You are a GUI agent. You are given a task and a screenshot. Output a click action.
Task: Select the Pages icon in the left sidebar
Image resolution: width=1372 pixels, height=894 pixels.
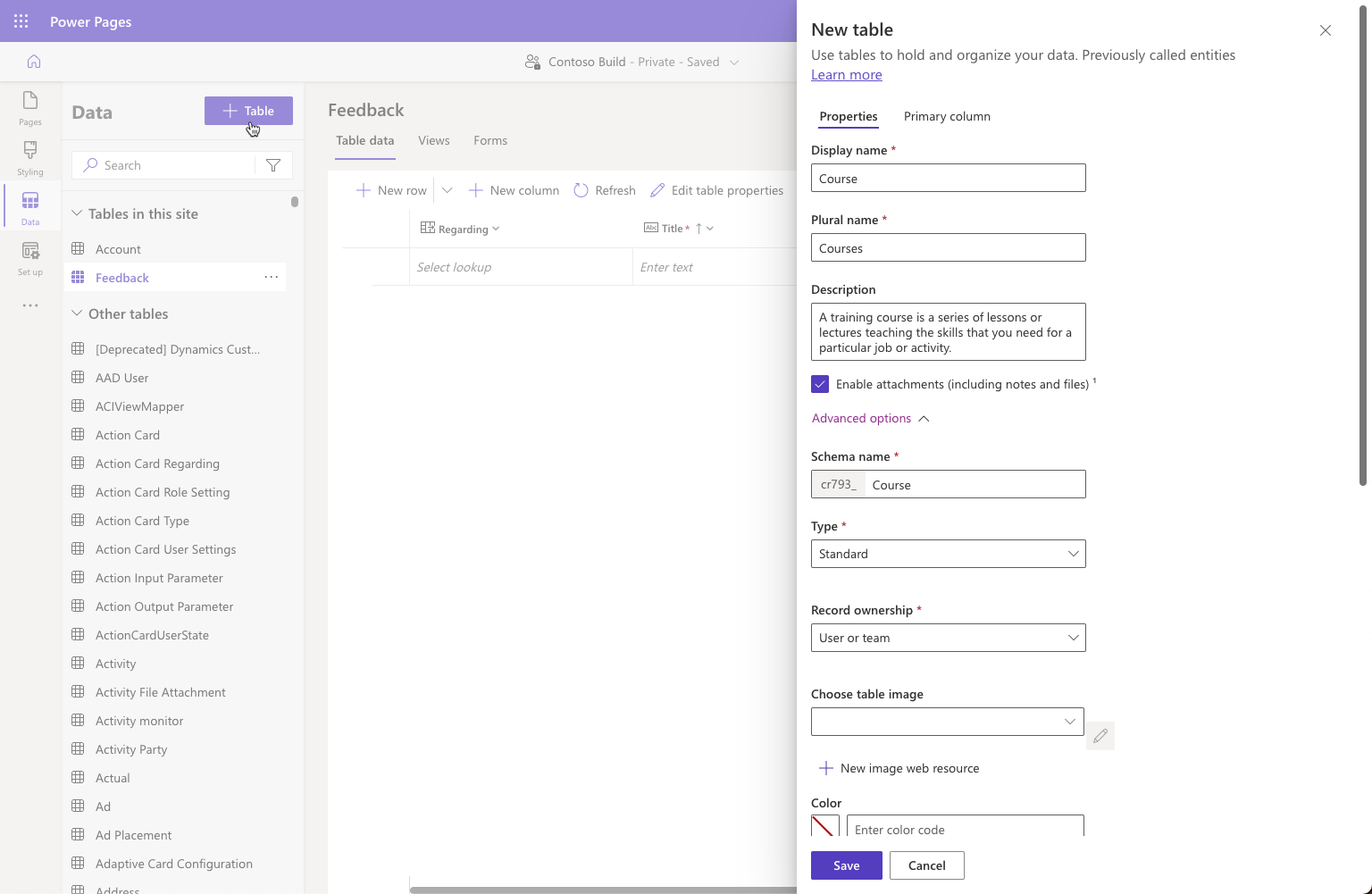point(29,107)
